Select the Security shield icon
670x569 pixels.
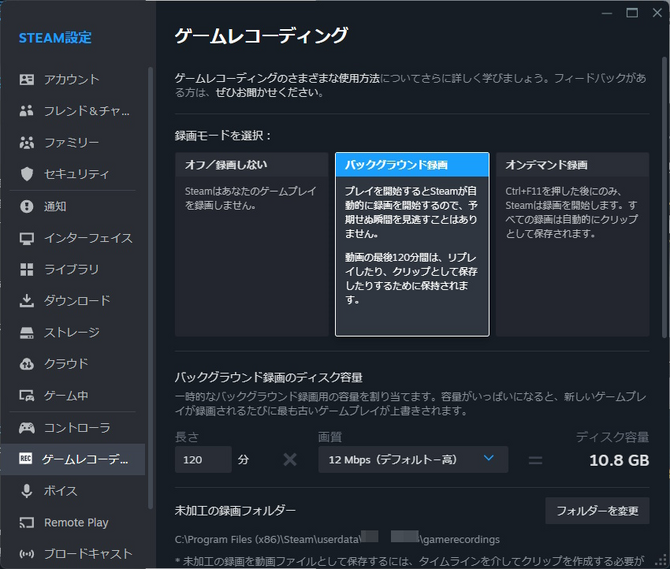click(x=27, y=174)
